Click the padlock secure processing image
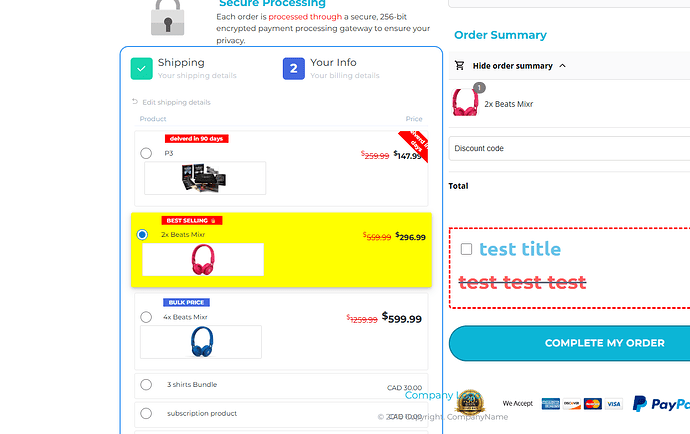The image size is (690, 434). [167, 18]
